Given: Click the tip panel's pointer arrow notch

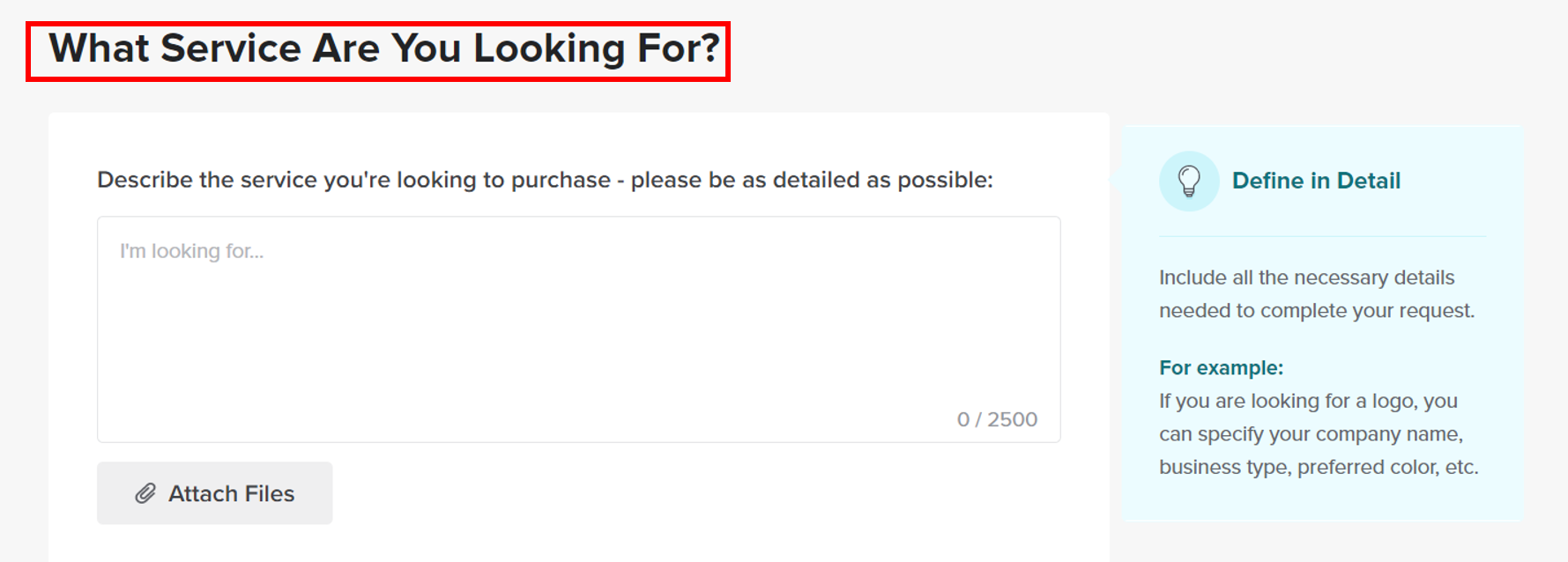Looking at the screenshot, I should [x=1117, y=180].
